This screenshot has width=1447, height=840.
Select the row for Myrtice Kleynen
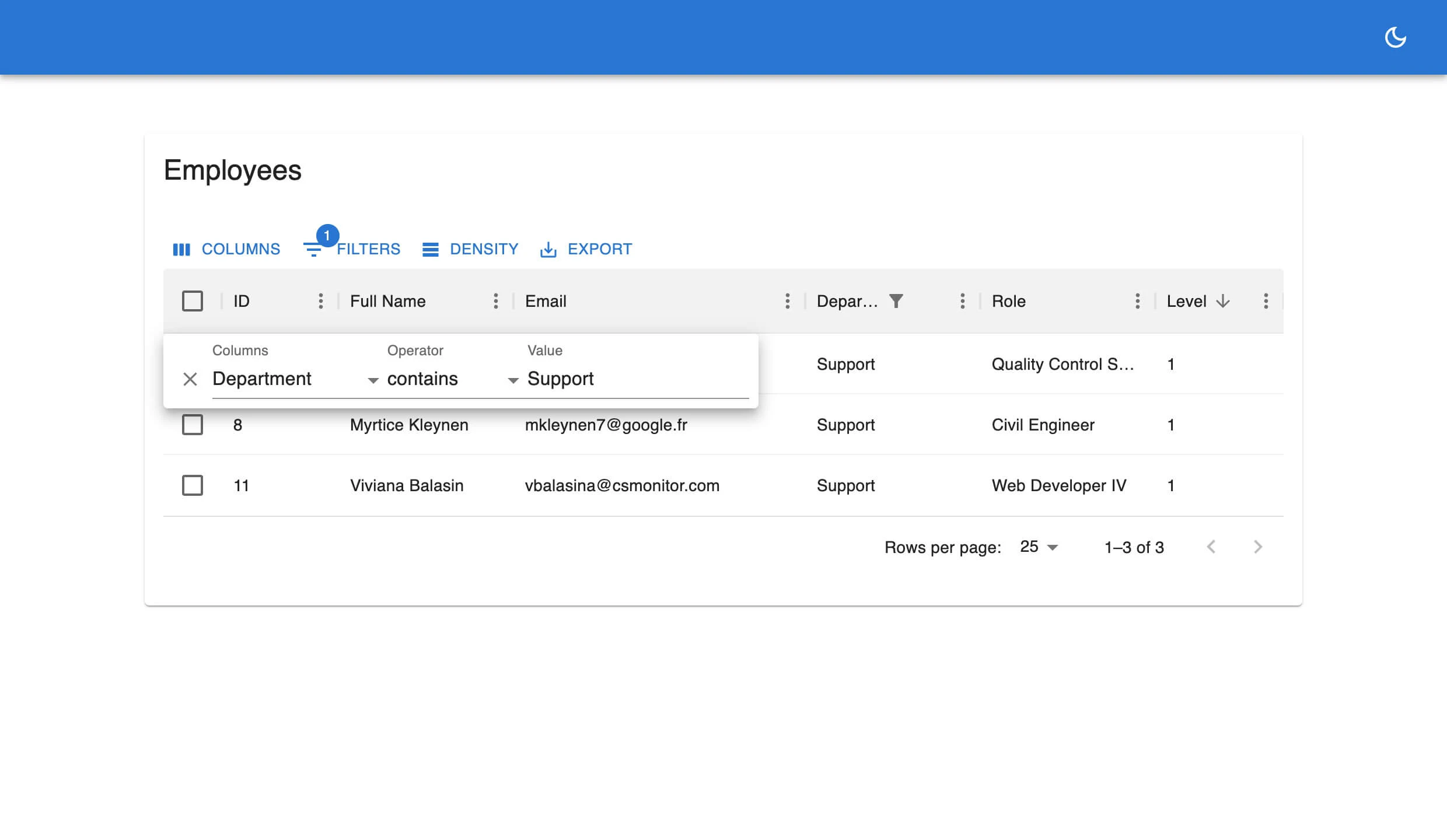pos(193,425)
